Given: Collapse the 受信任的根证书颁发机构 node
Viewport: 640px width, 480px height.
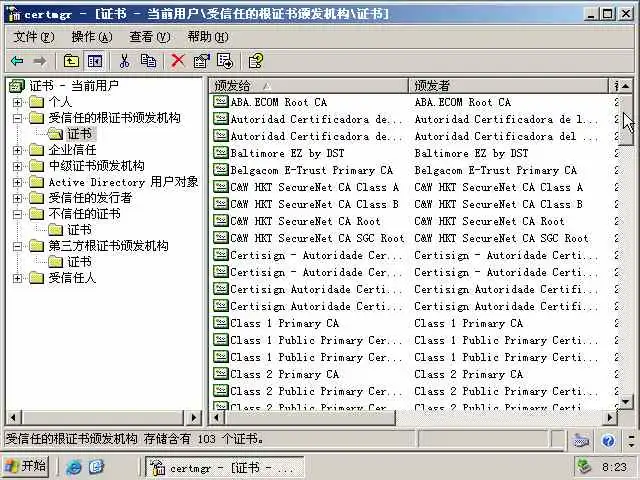Looking at the screenshot, I should click(17, 118).
